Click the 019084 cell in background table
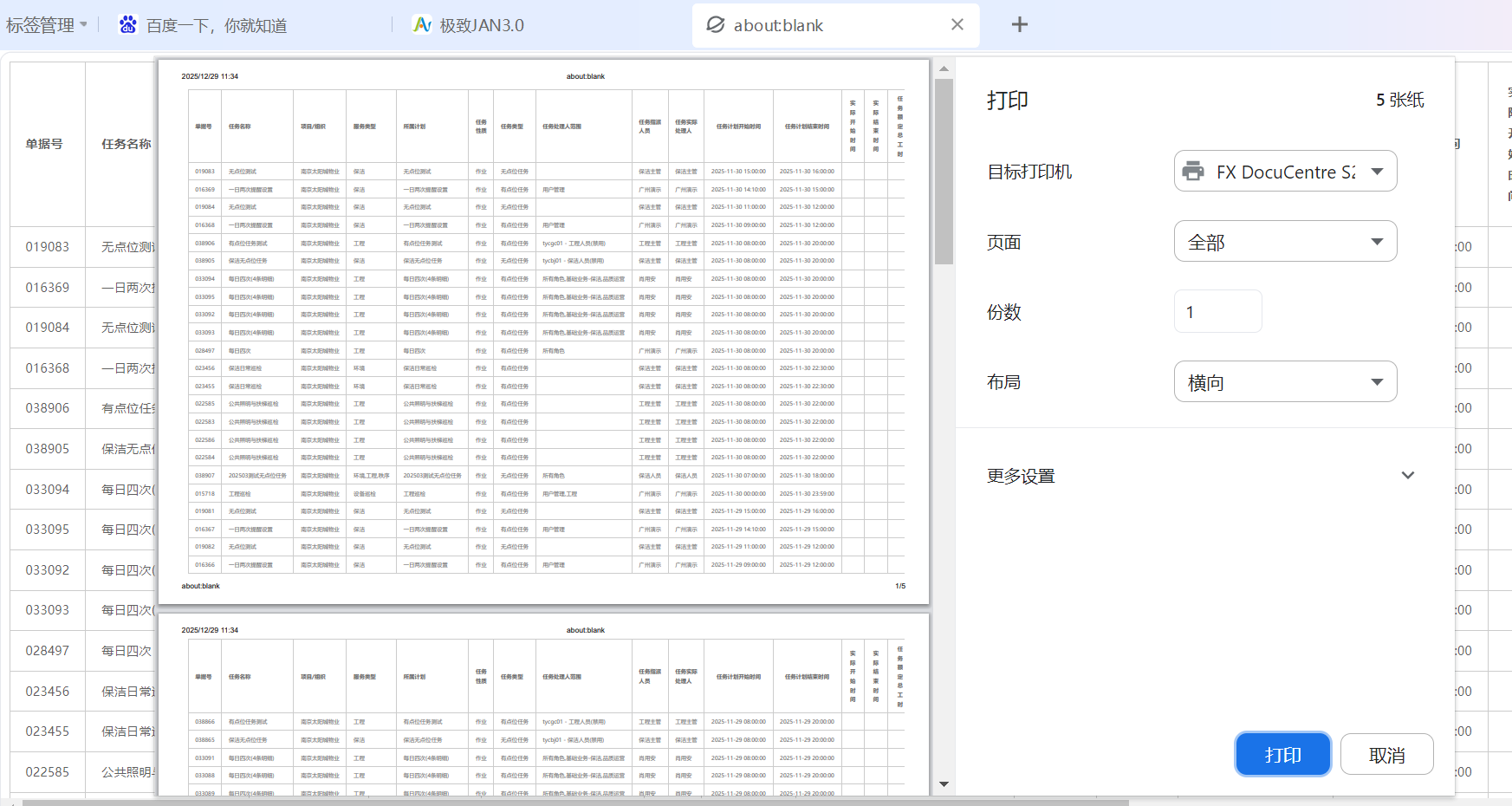The width and height of the screenshot is (1512, 806). click(x=48, y=328)
